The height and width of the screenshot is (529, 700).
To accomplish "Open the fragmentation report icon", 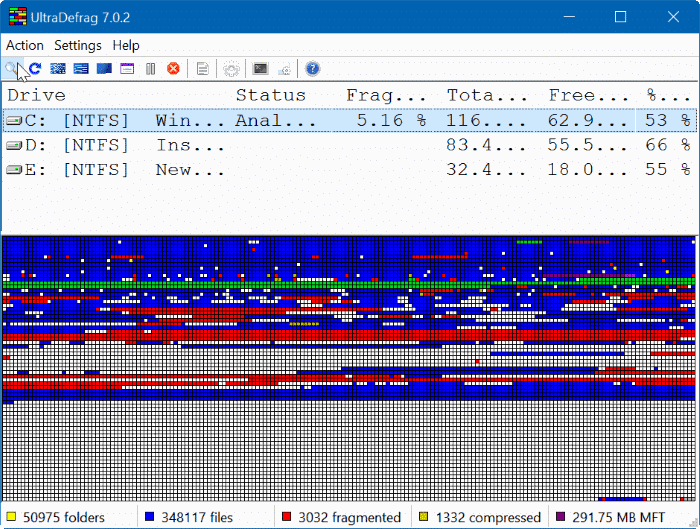I will coord(203,69).
